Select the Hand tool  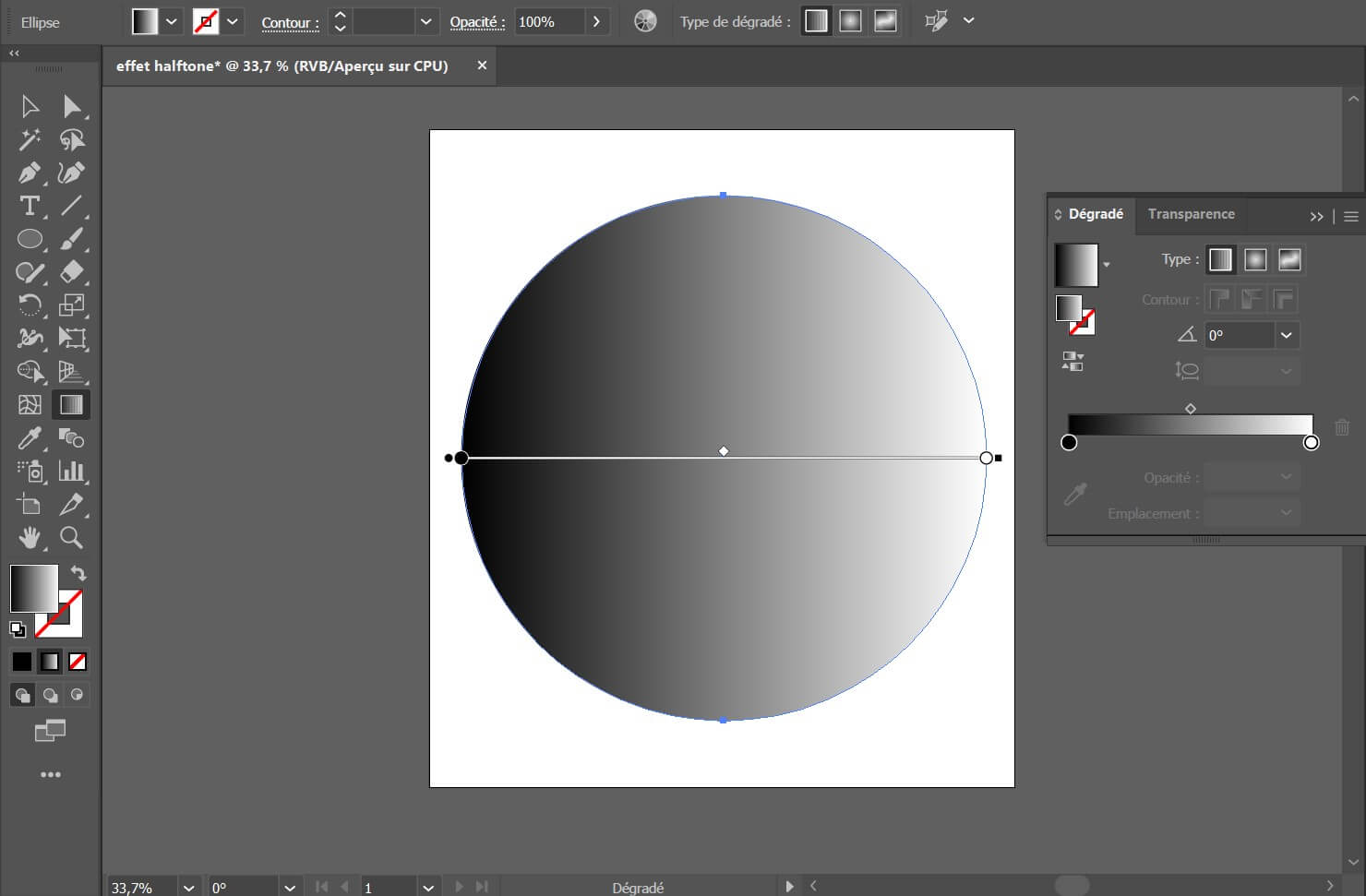click(30, 537)
